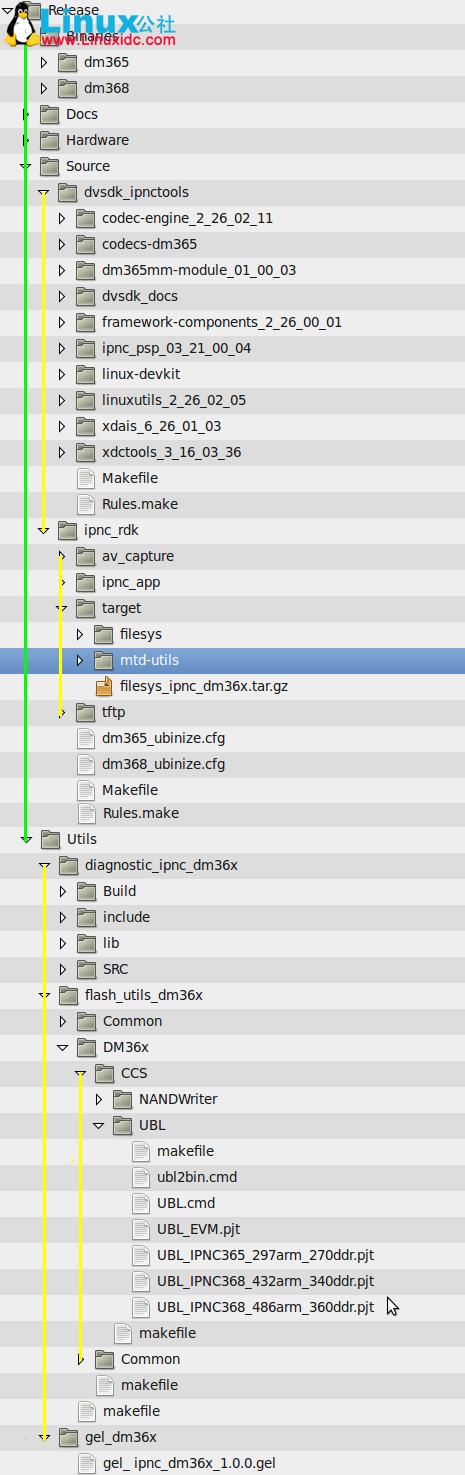Image resolution: width=465 pixels, height=1475 pixels.
Task: Collapse the DM36x folder tree
Action: coord(62,1047)
